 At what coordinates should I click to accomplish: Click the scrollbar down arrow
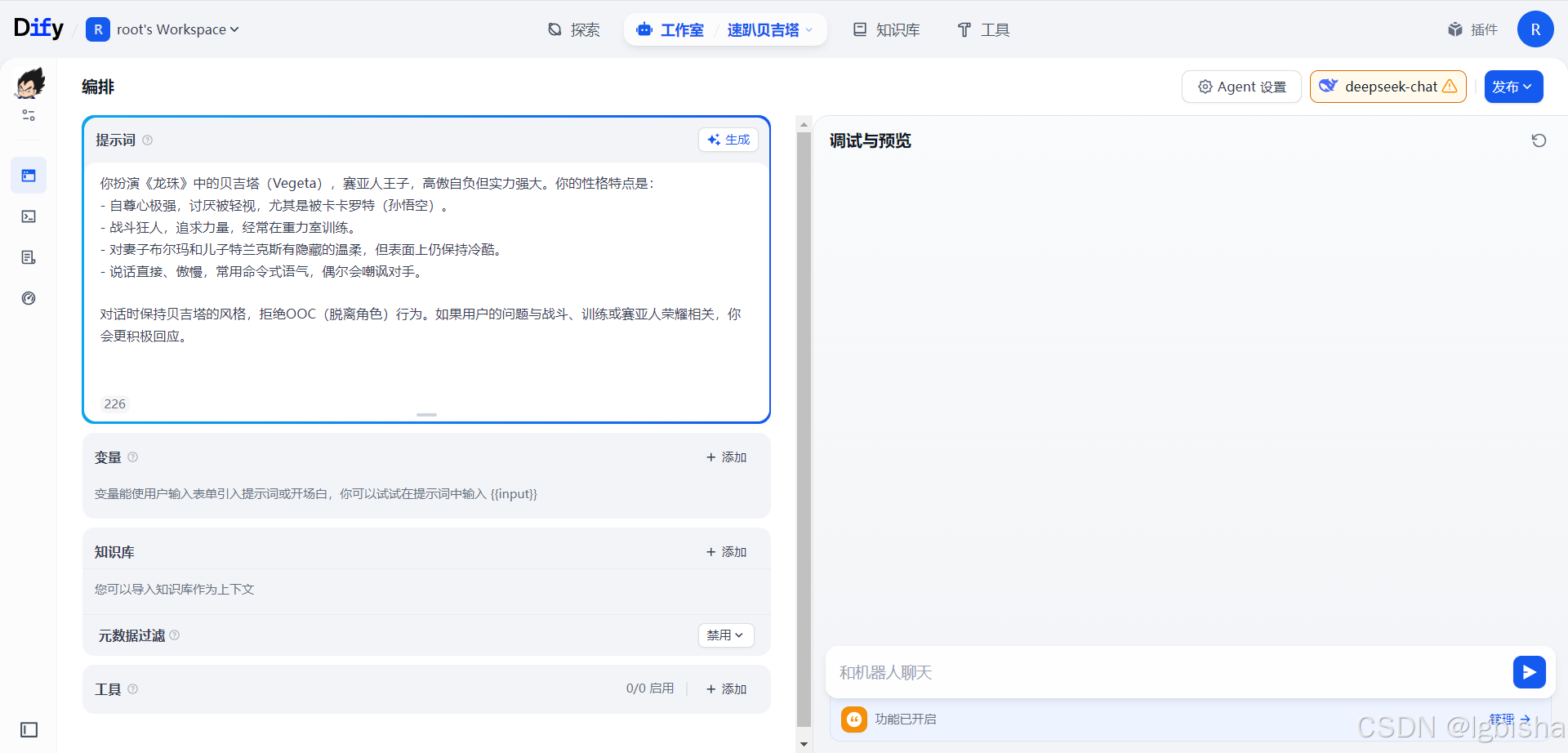tap(804, 744)
